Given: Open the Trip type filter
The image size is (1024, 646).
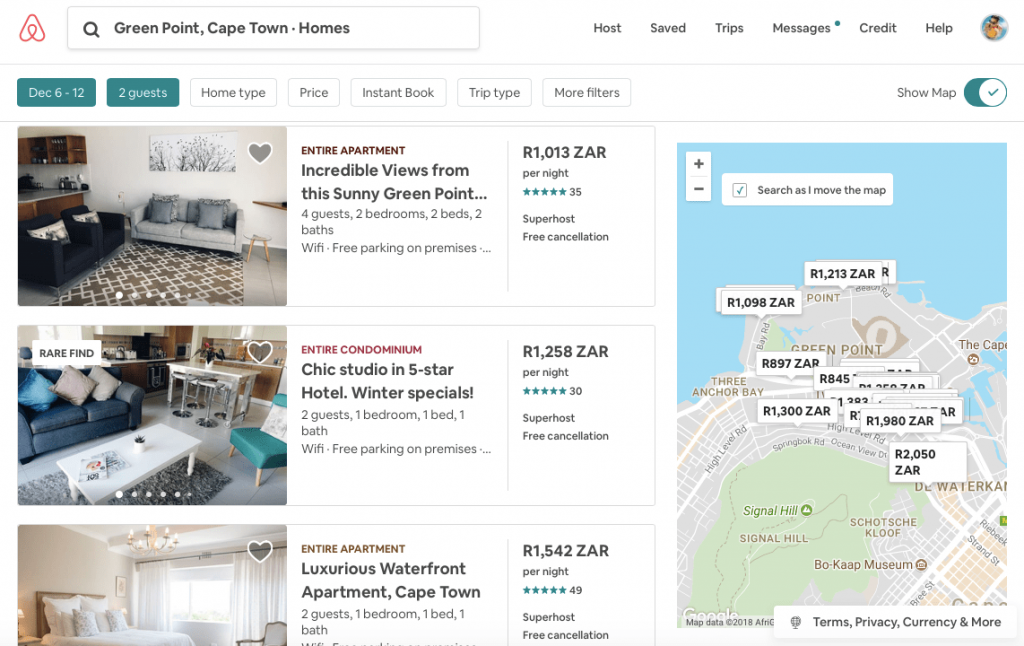Looking at the screenshot, I should 494,92.
